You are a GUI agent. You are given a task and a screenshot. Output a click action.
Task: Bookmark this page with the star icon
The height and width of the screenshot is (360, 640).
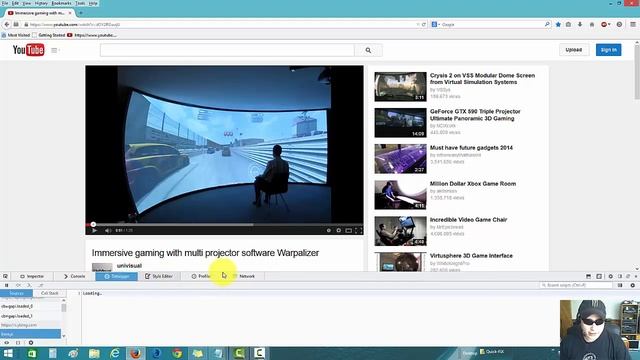[558, 24]
